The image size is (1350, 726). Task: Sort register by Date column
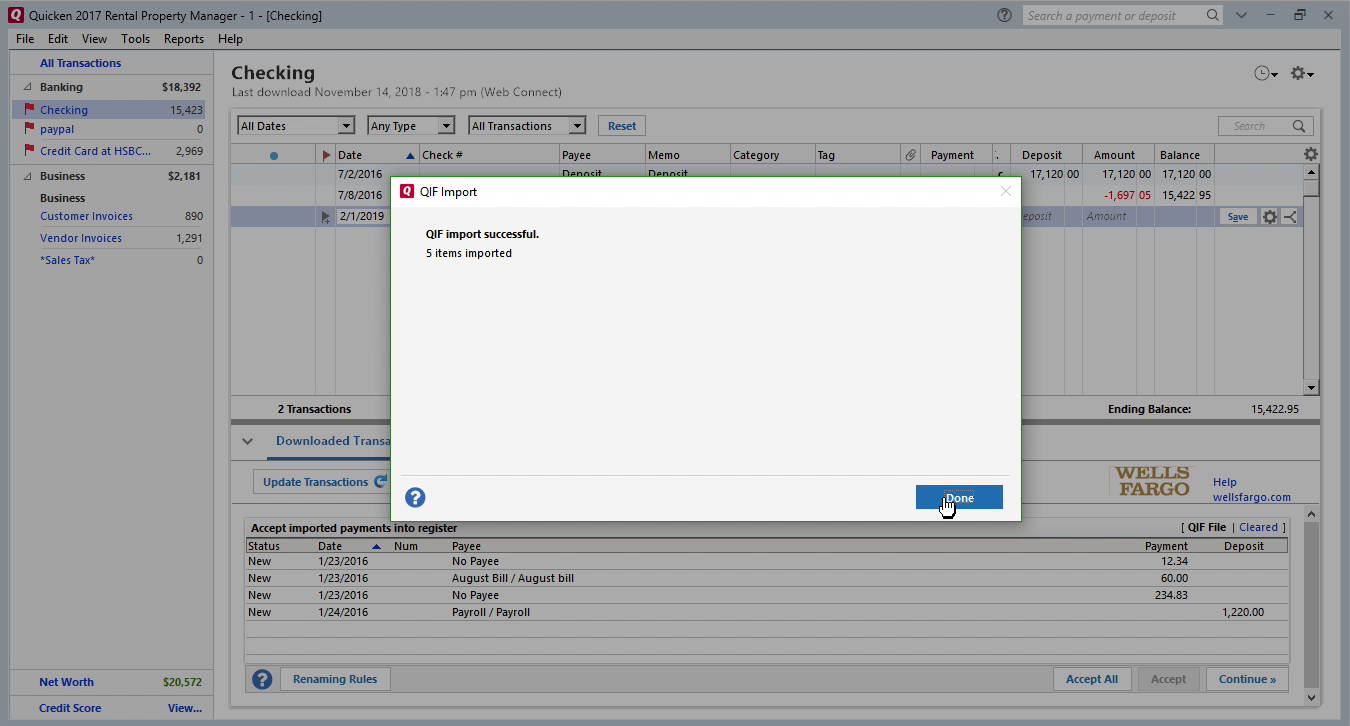pos(375,155)
